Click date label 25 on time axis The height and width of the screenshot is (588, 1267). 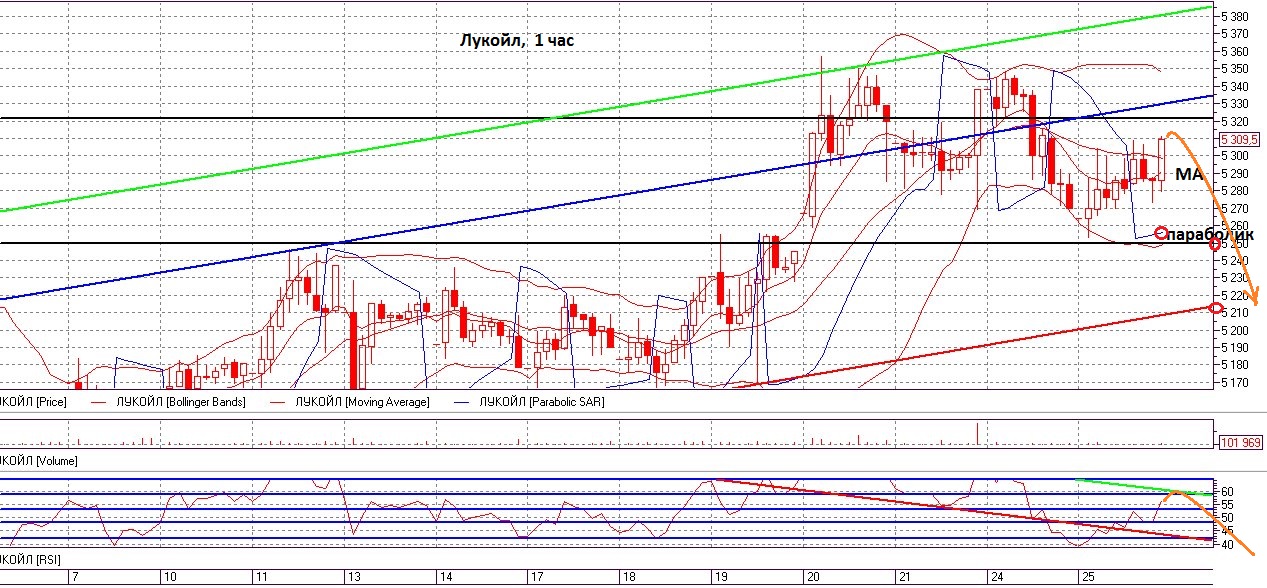(1089, 578)
